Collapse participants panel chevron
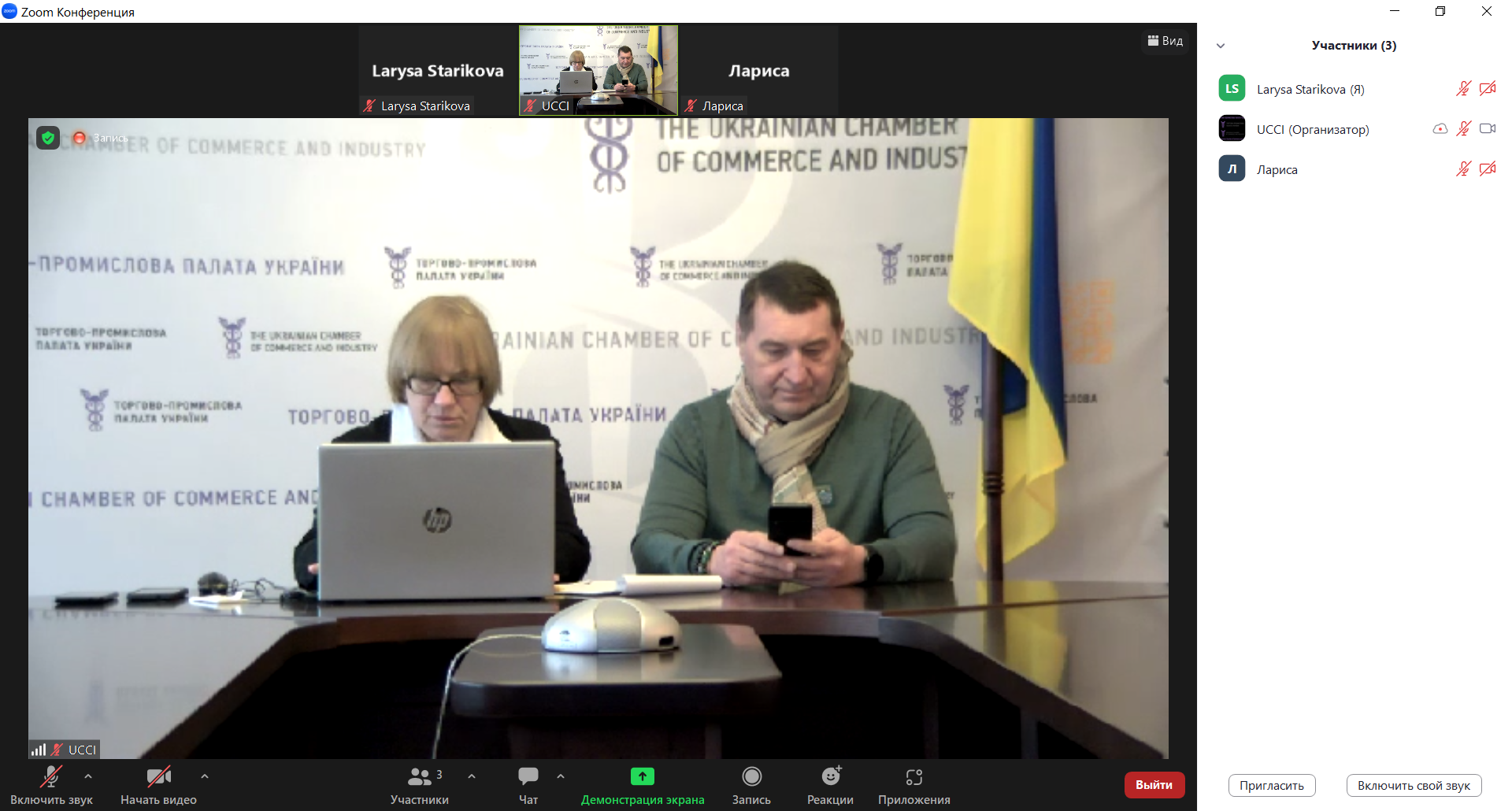Image resolution: width=1512 pixels, height=811 pixels. [1221, 46]
